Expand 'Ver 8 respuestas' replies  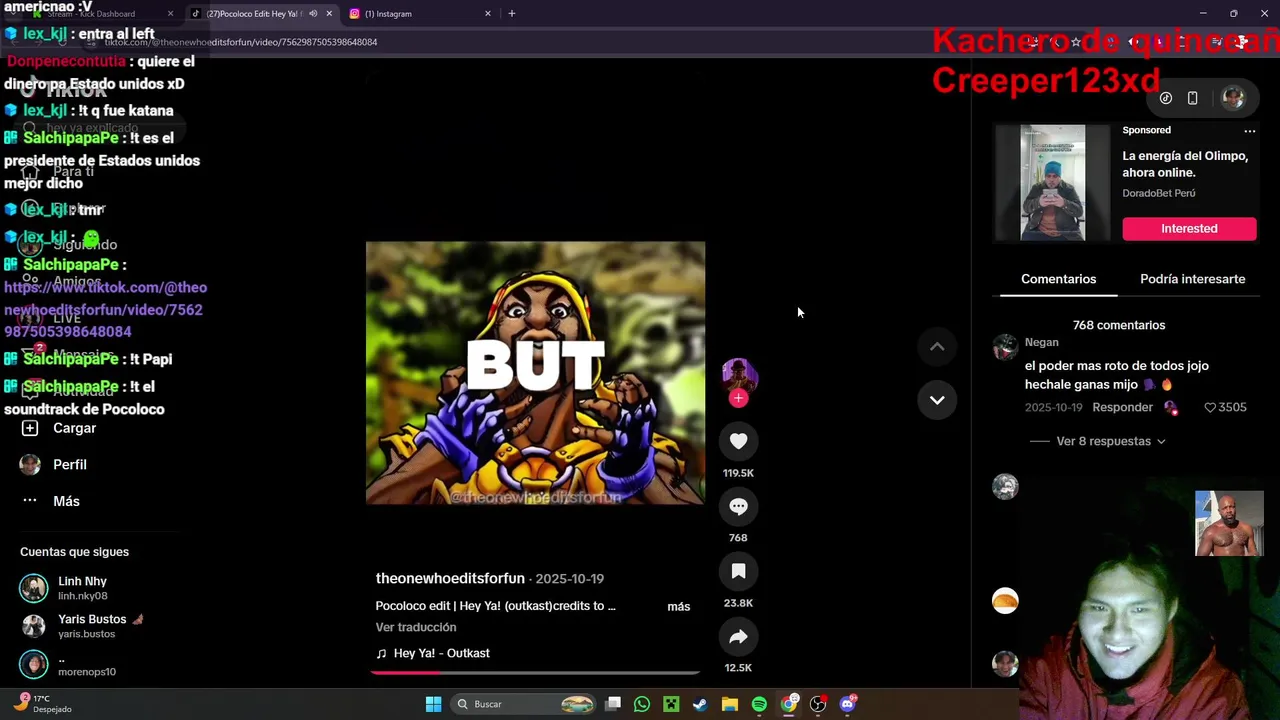(1110, 441)
